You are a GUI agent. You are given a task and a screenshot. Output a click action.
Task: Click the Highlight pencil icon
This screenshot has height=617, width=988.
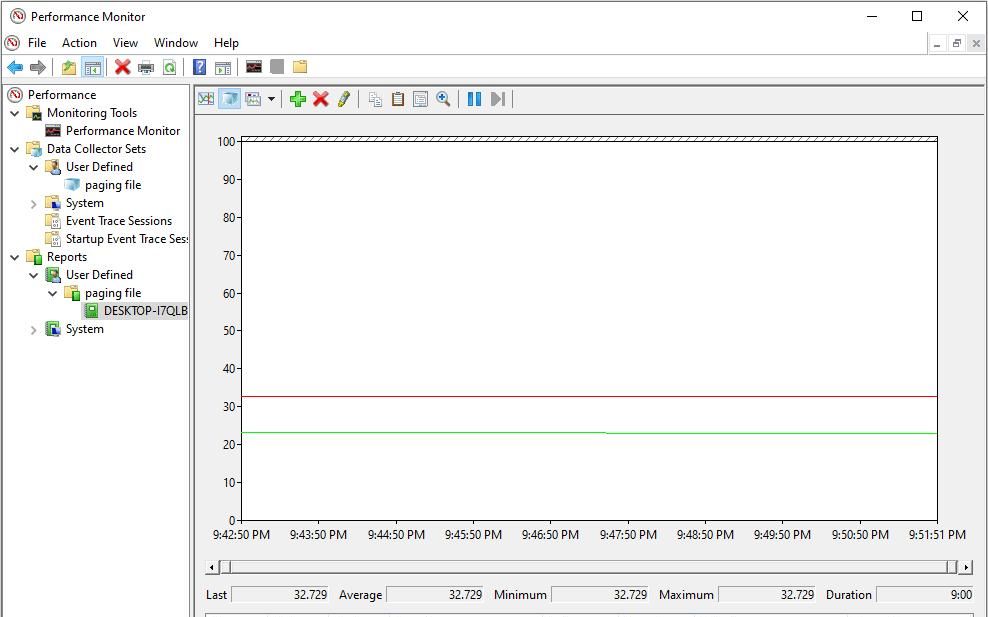pyautogui.click(x=344, y=99)
